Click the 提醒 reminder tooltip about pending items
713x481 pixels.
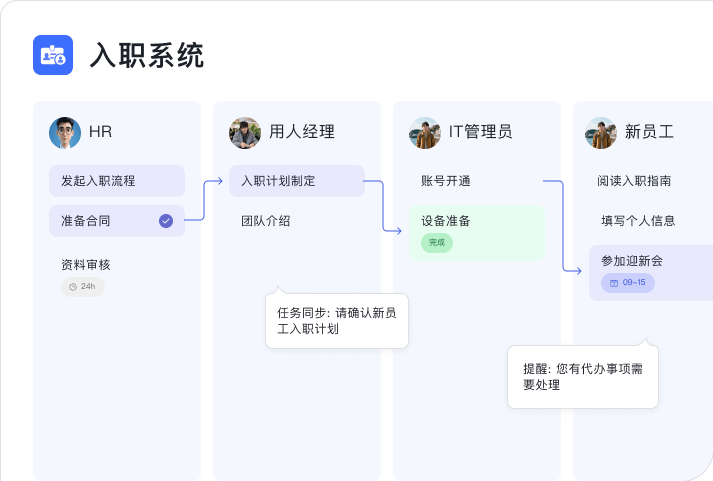583,377
